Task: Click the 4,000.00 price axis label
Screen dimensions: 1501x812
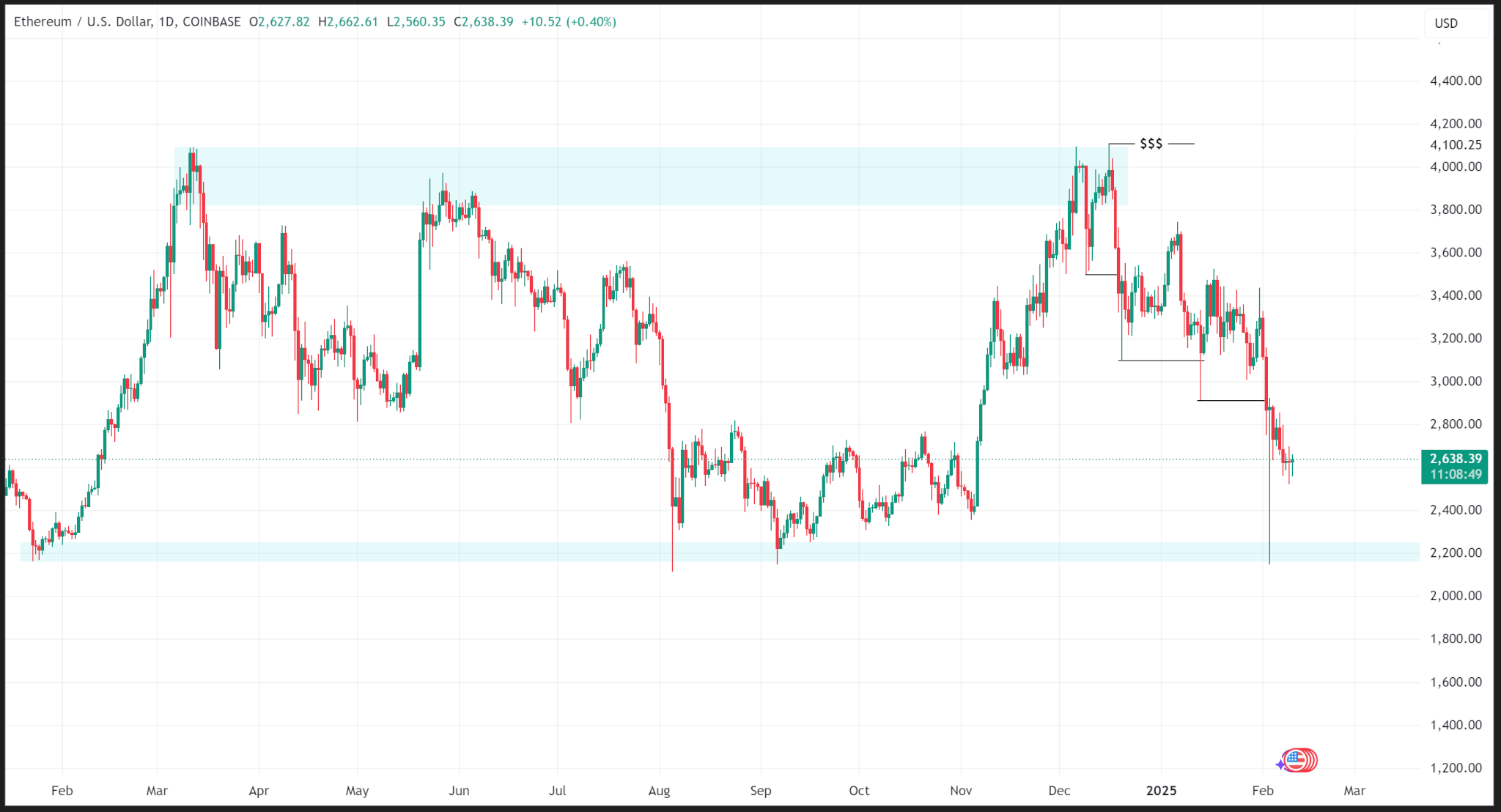Action: click(1456, 166)
